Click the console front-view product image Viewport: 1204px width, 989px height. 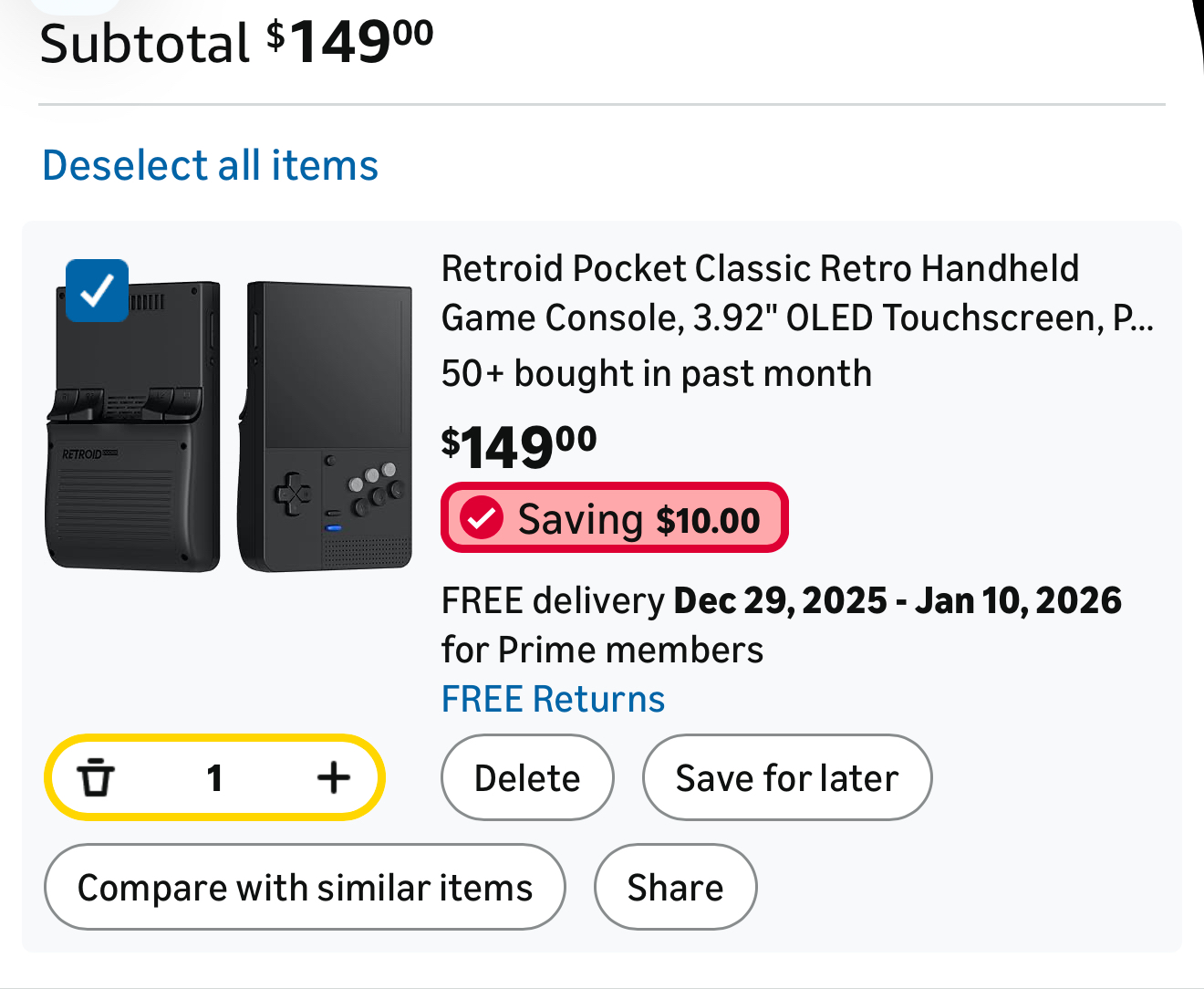326,426
